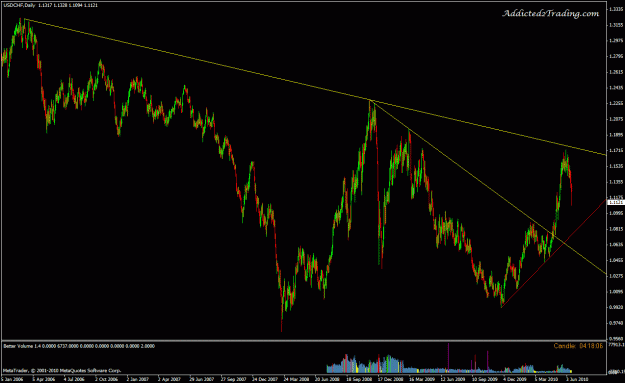
Task: Click the 1.3155 price axis label
Action: tap(616, 25)
